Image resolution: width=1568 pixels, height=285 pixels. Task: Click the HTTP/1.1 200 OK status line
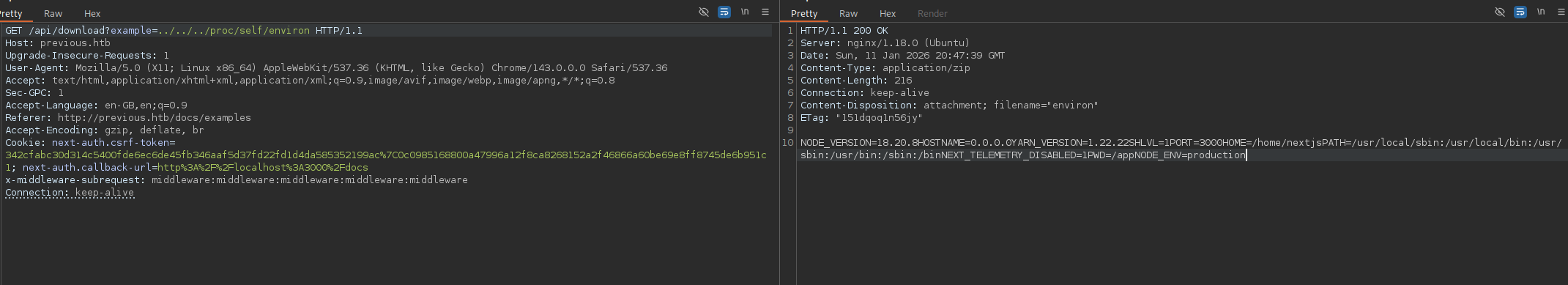[x=844, y=31]
